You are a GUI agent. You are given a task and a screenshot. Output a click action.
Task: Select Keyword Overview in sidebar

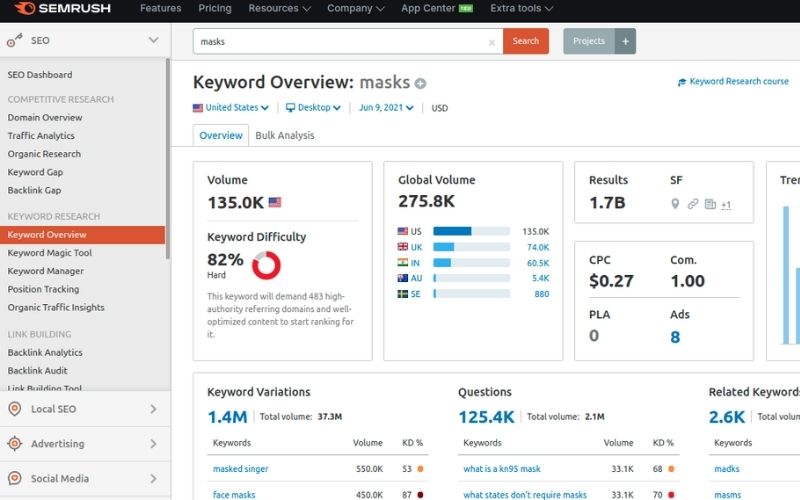pyautogui.click(x=83, y=235)
